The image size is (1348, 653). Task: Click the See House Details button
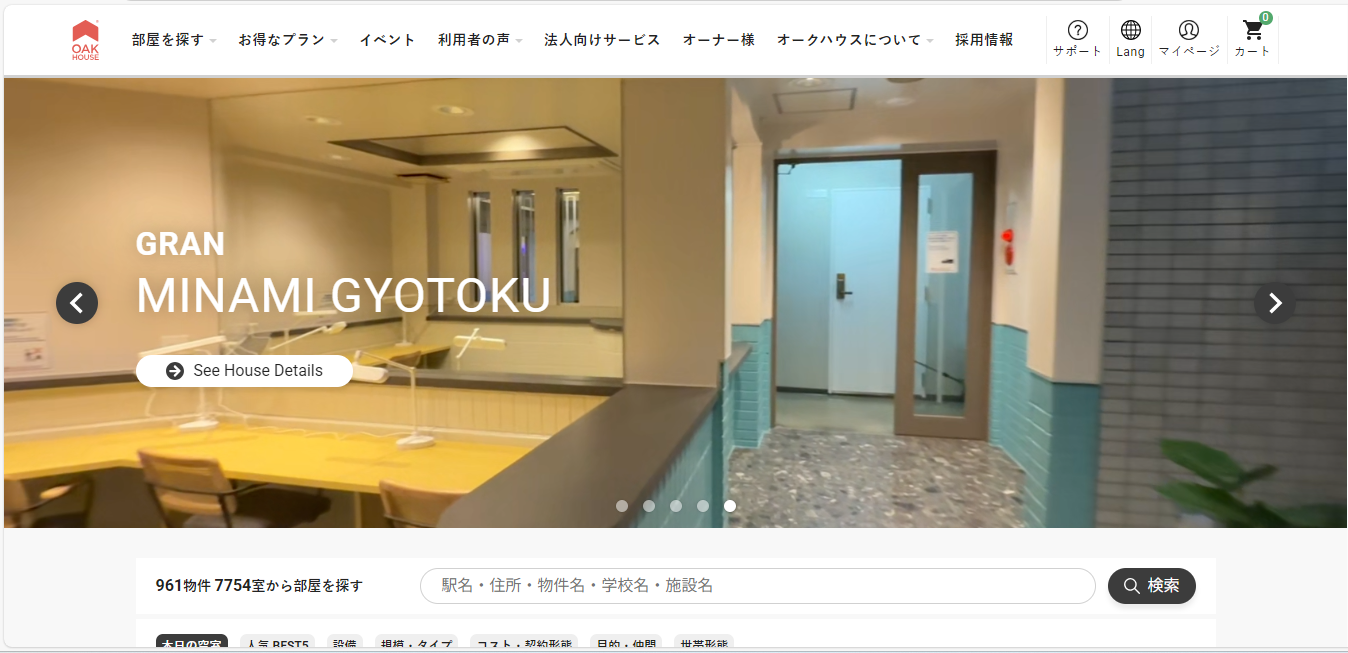244,371
